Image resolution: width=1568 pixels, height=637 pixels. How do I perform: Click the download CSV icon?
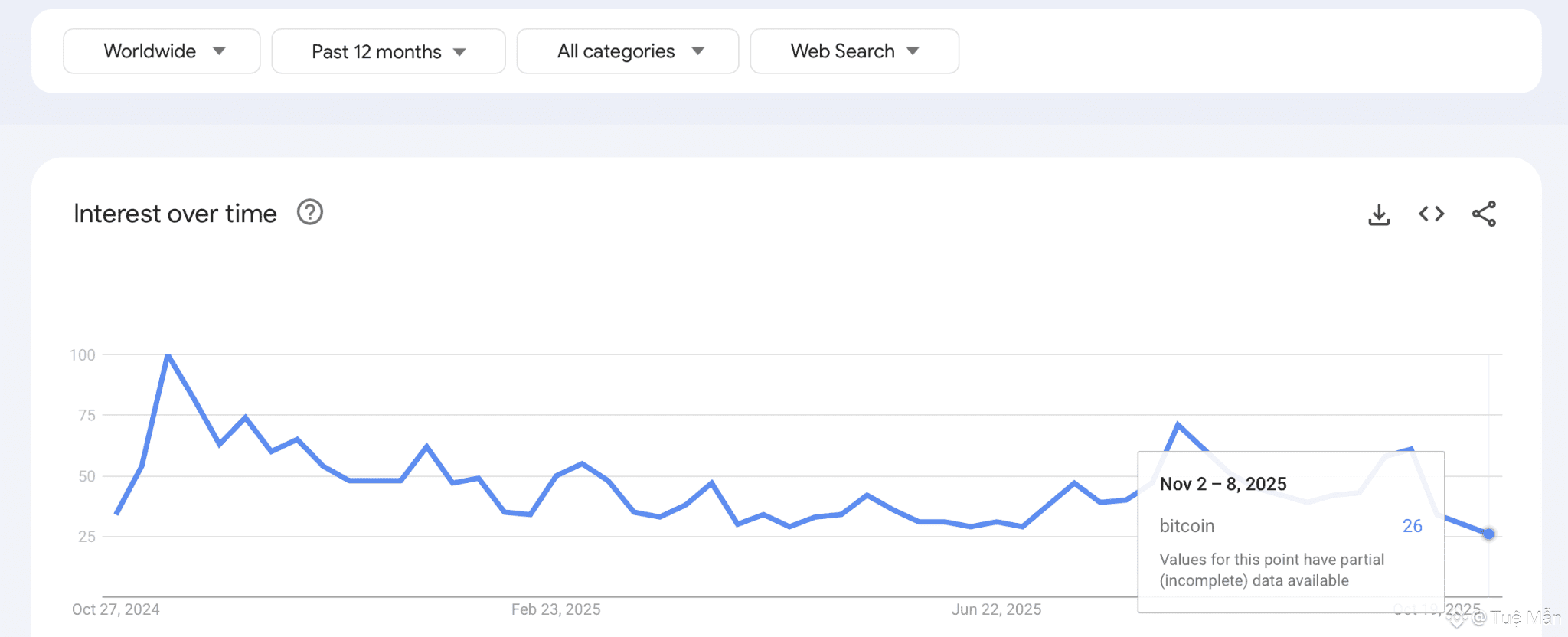(x=1379, y=214)
